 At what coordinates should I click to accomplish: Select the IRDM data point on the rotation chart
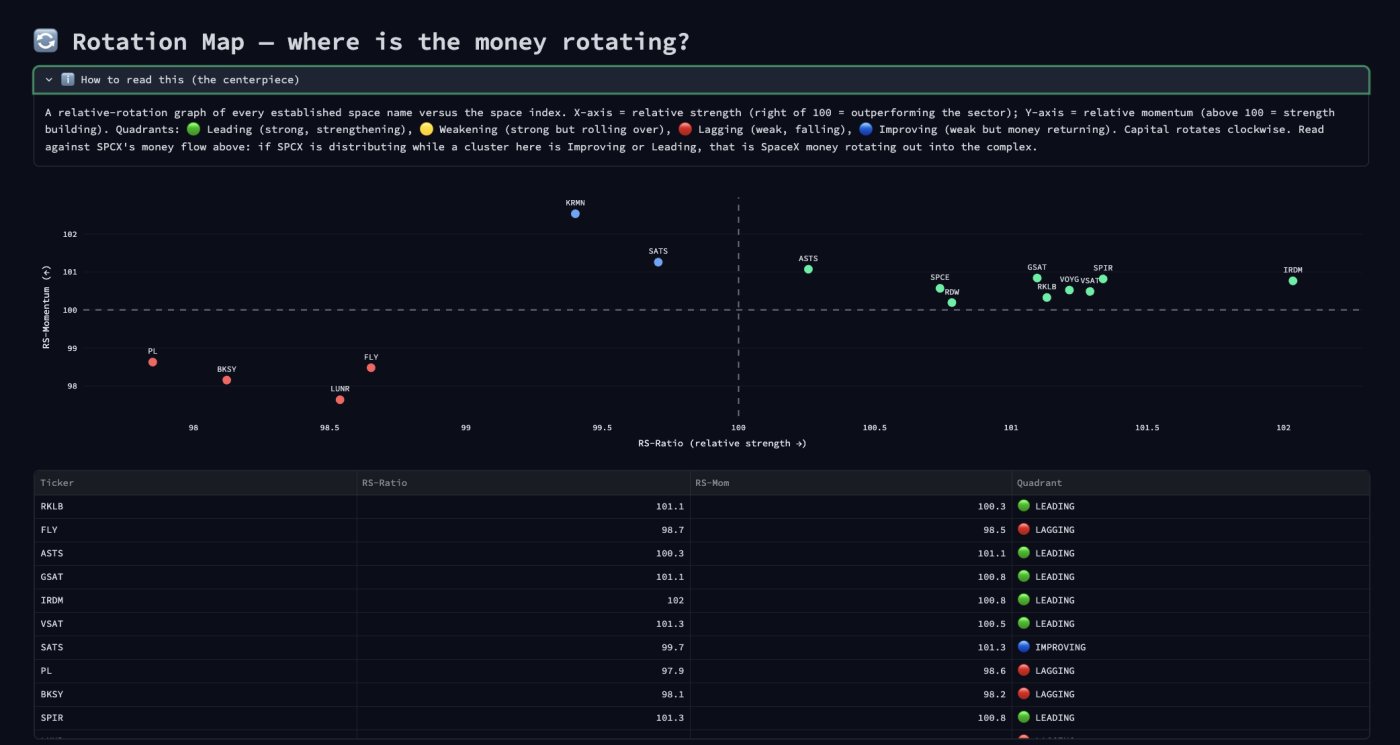click(1293, 281)
